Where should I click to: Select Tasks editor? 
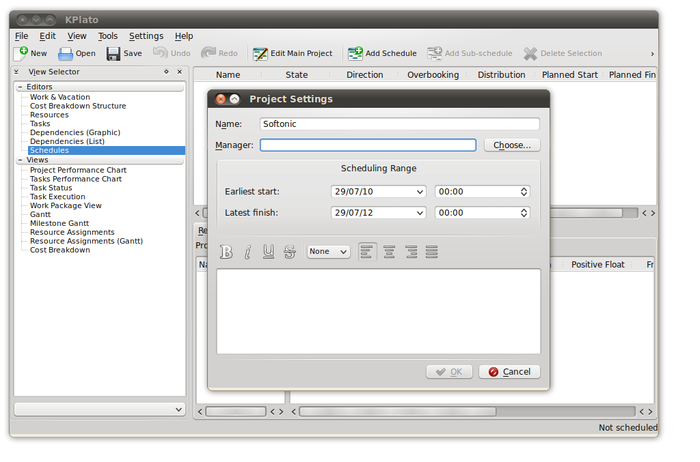click(x=40, y=124)
